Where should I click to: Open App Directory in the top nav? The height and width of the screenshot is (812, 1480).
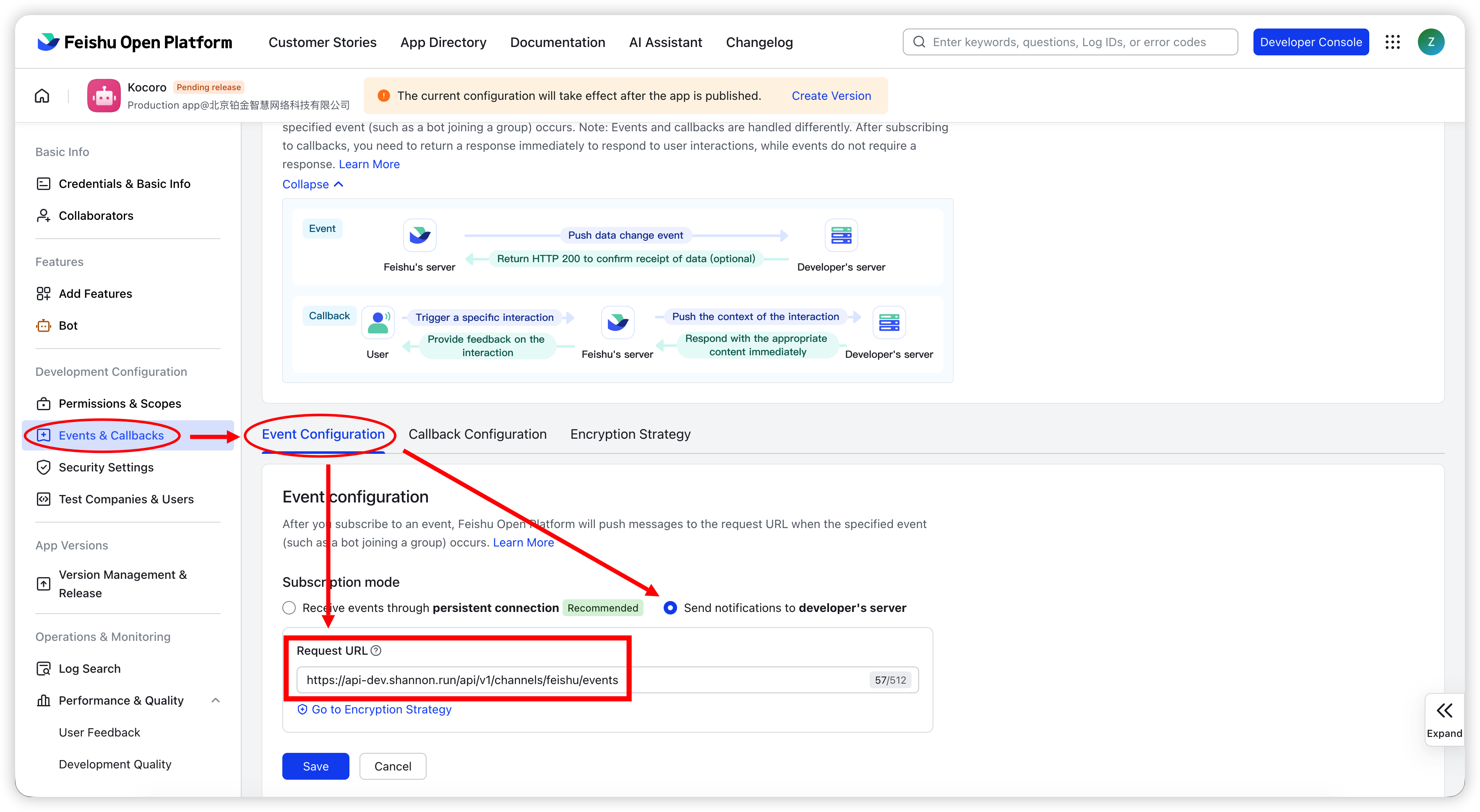(x=443, y=42)
